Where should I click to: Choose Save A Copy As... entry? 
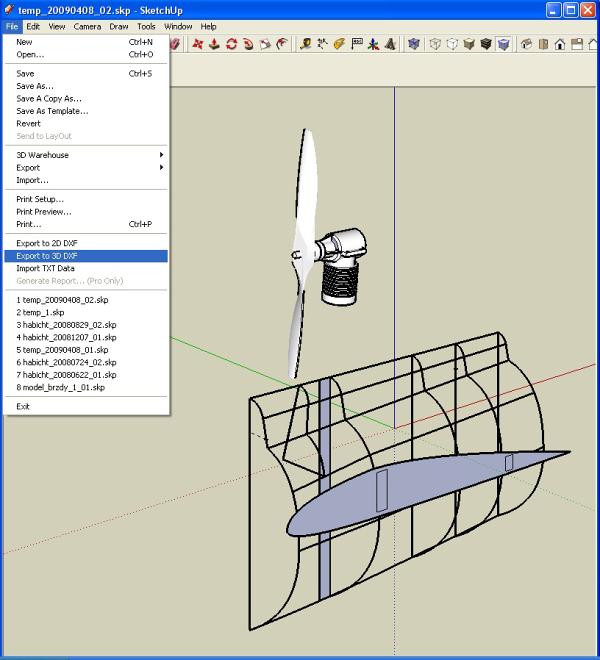click(86, 98)
